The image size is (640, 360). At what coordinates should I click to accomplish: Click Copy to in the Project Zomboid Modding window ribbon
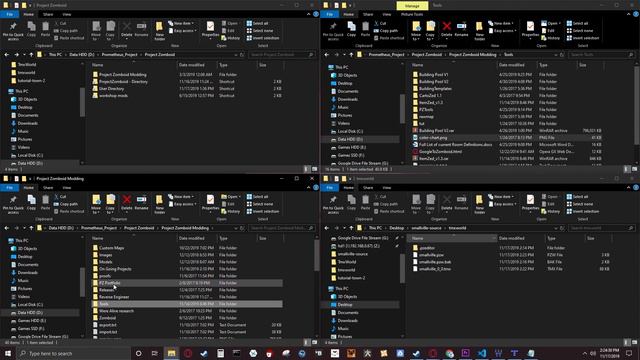111,204
